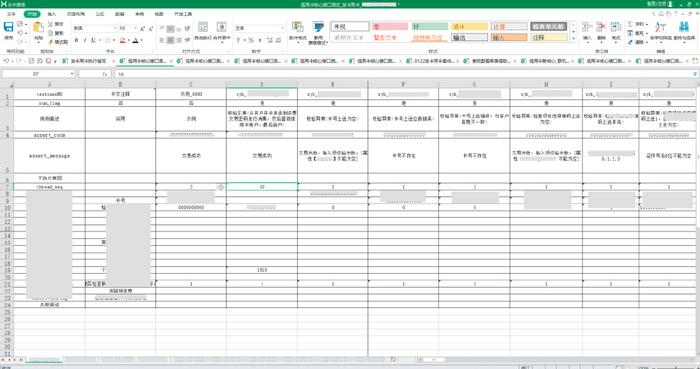Image resolution: width=700 pixels, height=369 pixels.
Task: Switch to the 0122 document tab
Action: pyautogui.click(x=430, y=61)
